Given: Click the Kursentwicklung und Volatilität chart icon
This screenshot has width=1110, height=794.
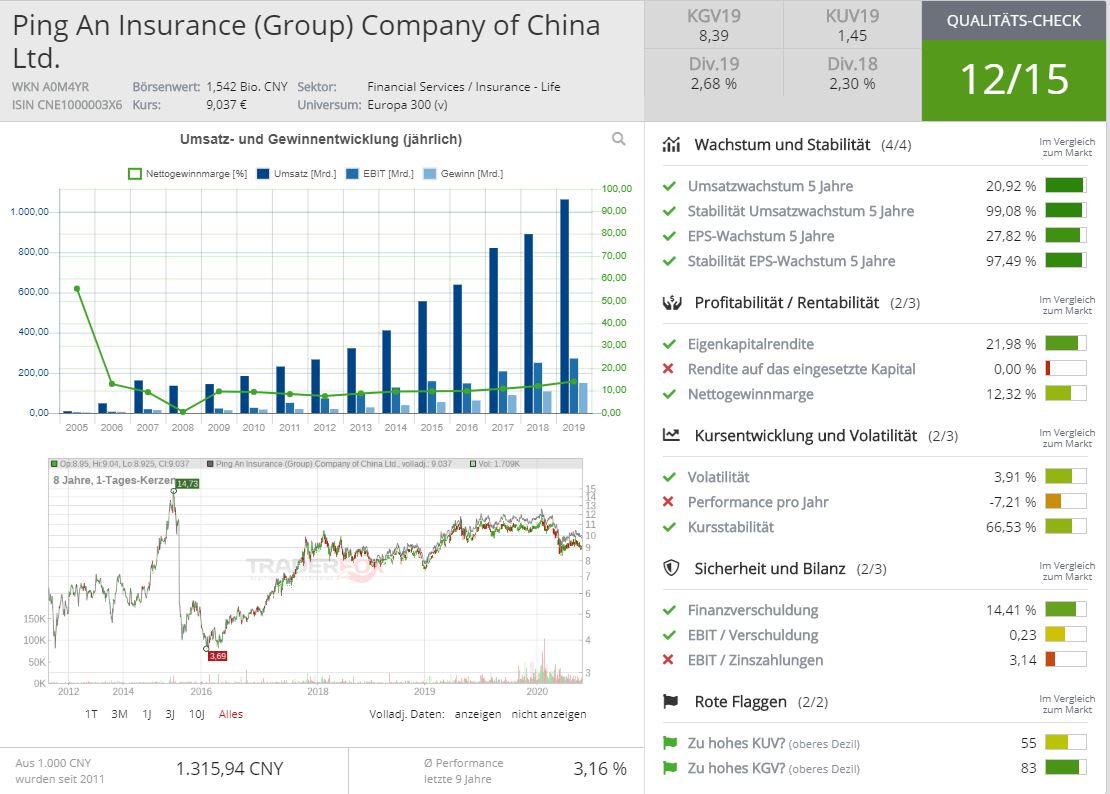Looking at the screenshot, I should coord(672,435).
